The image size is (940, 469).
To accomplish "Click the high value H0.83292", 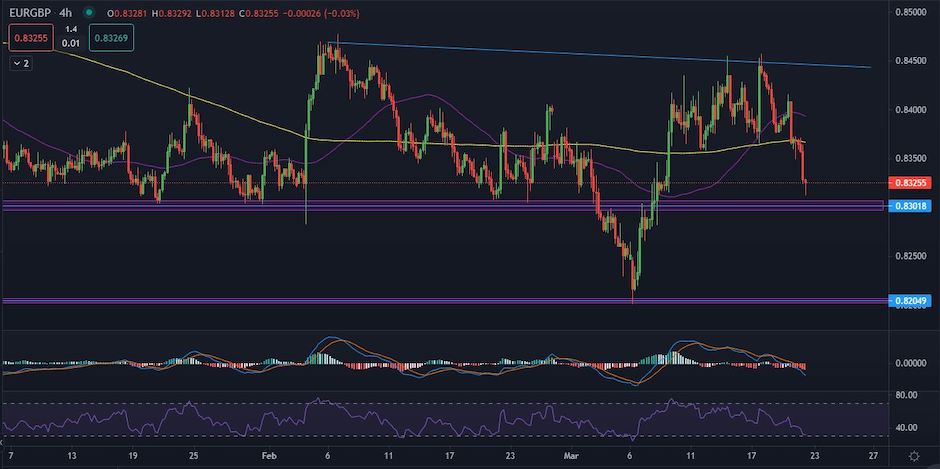I will (x=172, y=12).
